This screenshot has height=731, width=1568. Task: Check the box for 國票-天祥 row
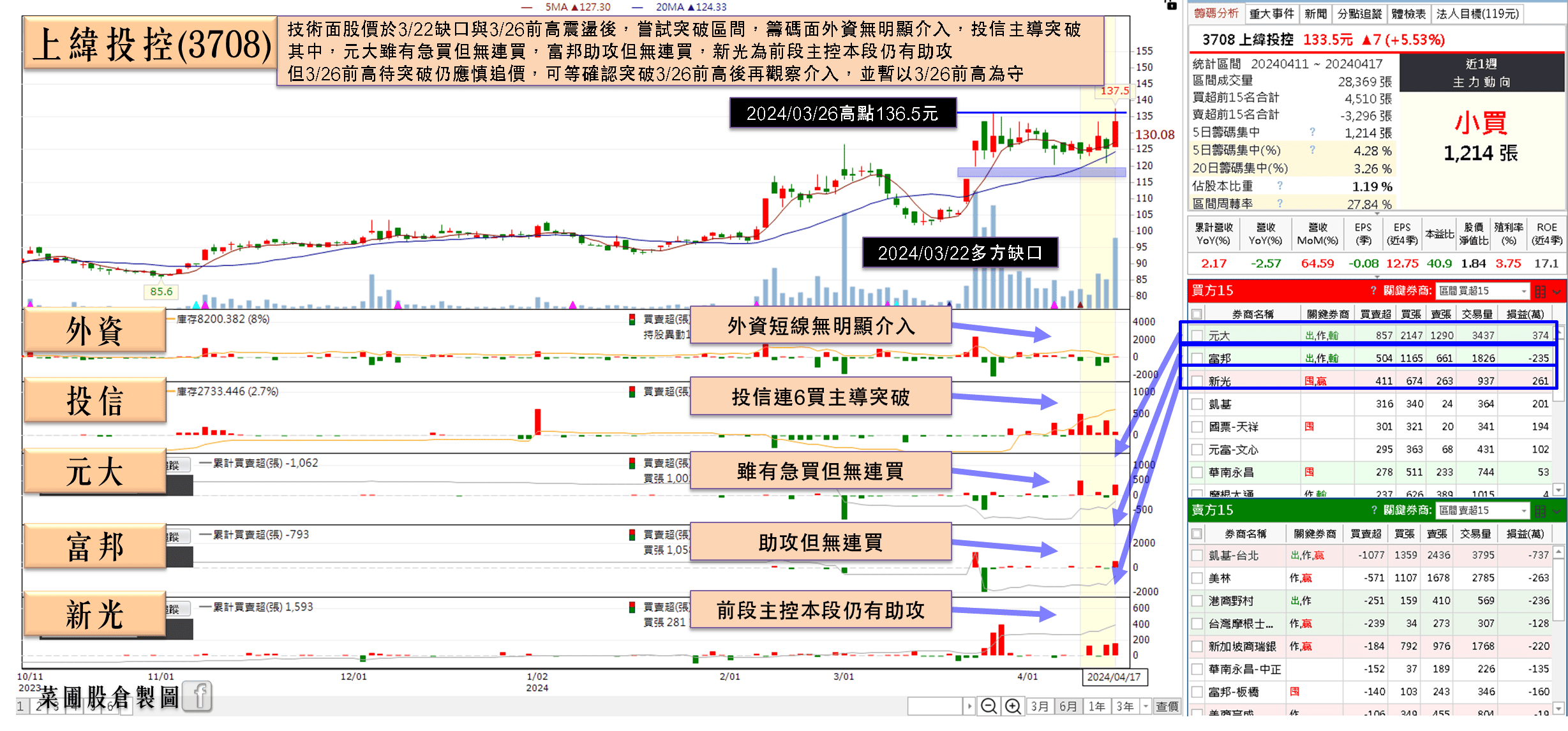pos(1197,427)
